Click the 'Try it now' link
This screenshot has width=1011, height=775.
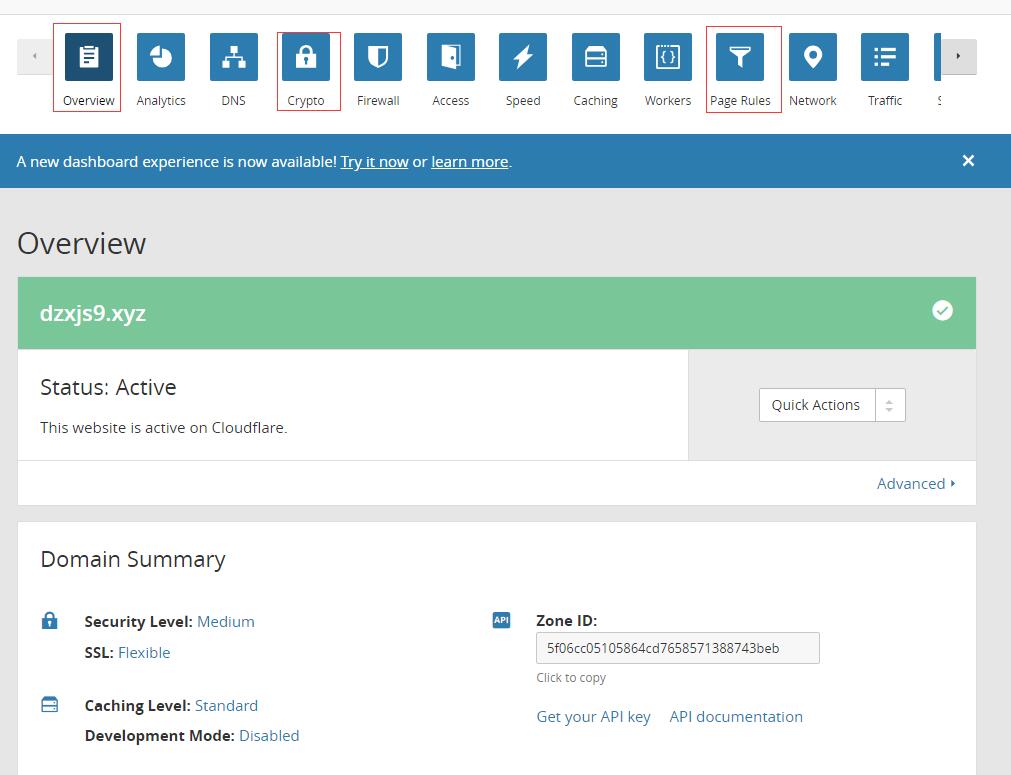point(375,162)
